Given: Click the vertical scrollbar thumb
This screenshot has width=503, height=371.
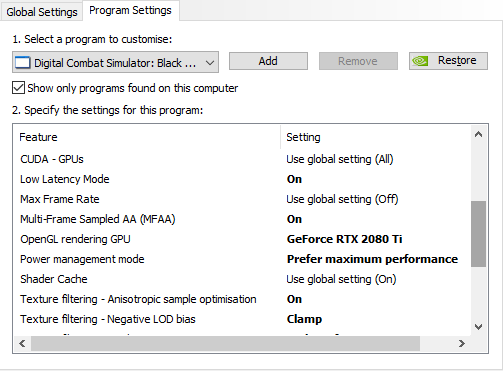Looking at the screenshot, I should click(478, 233).
